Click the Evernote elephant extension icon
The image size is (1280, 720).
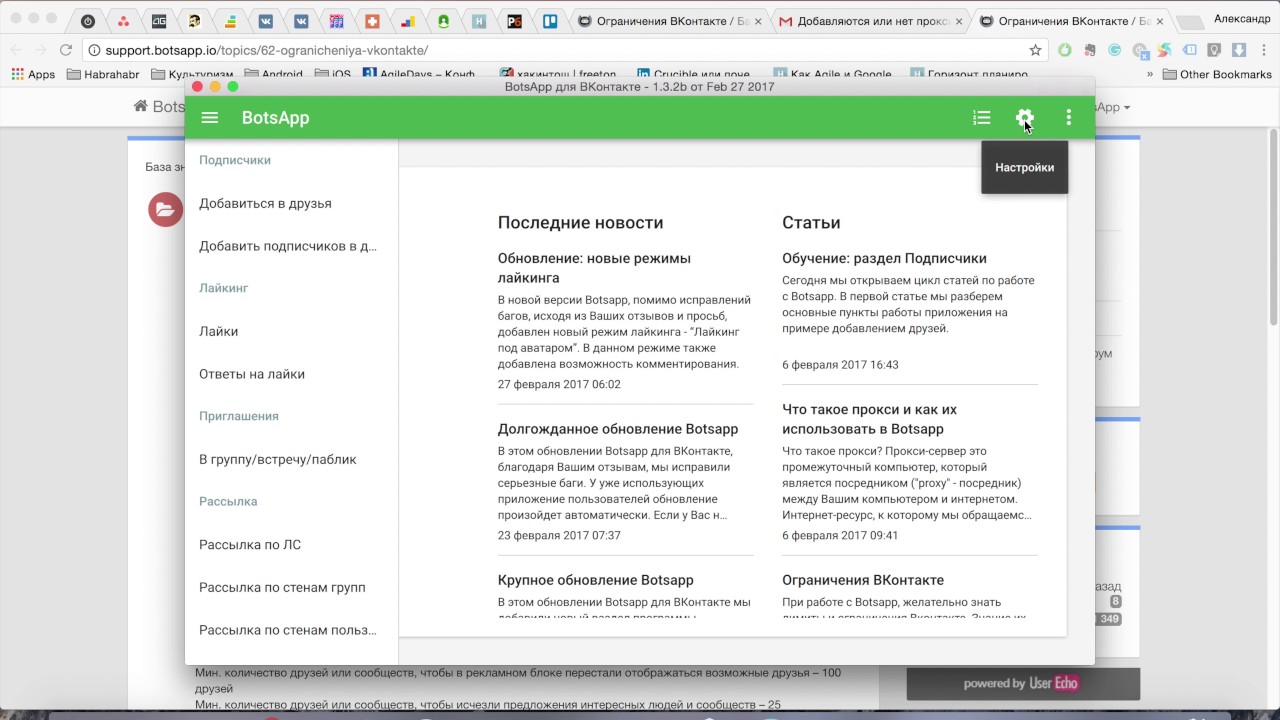tap(1090, 50)
